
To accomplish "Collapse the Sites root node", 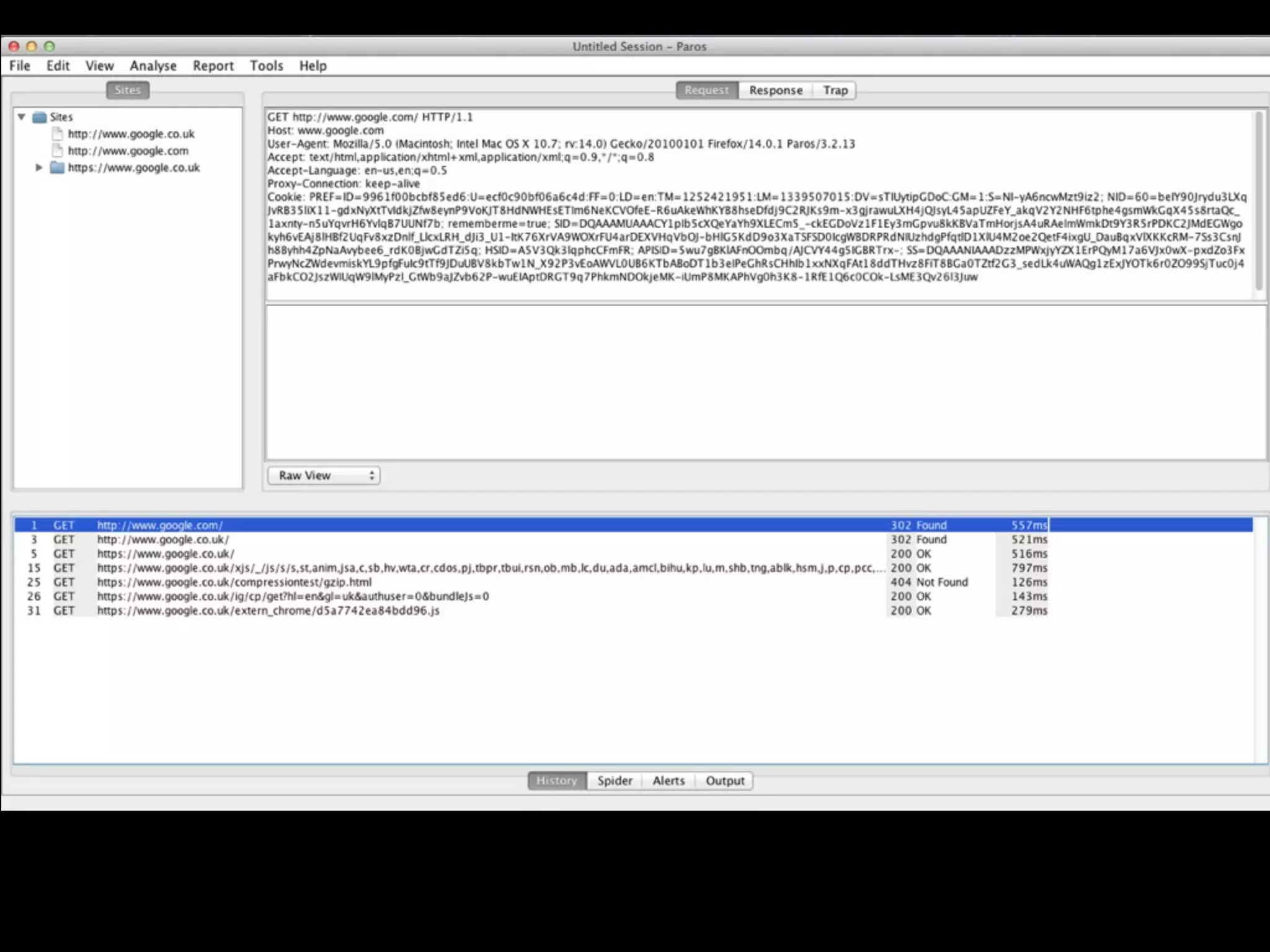I will pyautogui.click(x=22, y=117).
